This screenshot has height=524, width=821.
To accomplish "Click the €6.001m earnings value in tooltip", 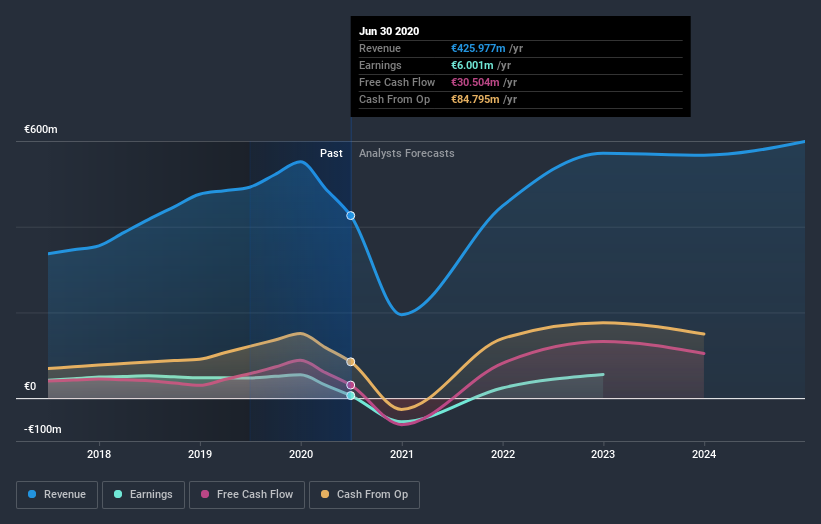I will coord(472,65).
